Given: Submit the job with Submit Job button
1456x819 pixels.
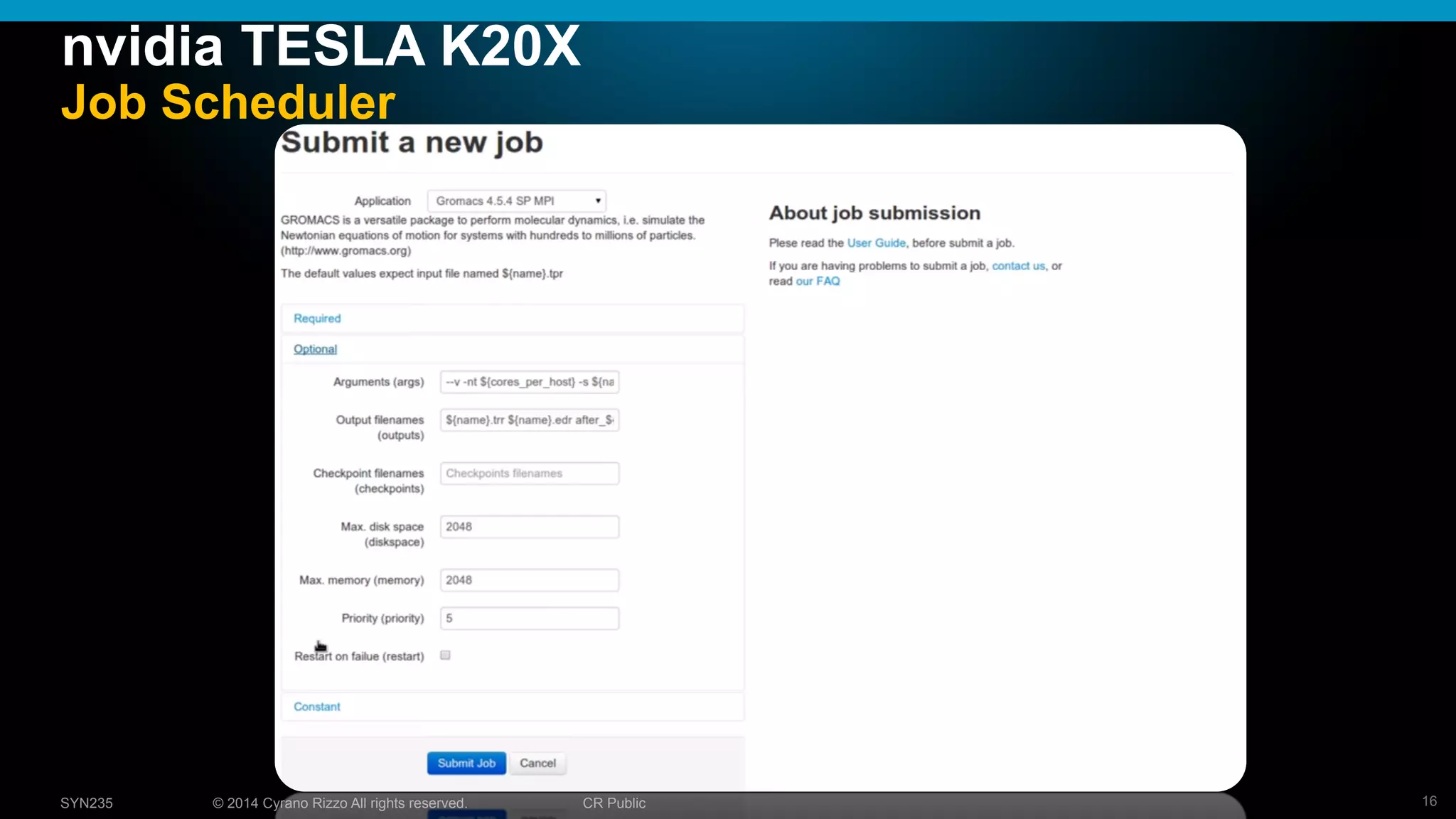Looking at the screenshot, I should click(x=466, y=763).
